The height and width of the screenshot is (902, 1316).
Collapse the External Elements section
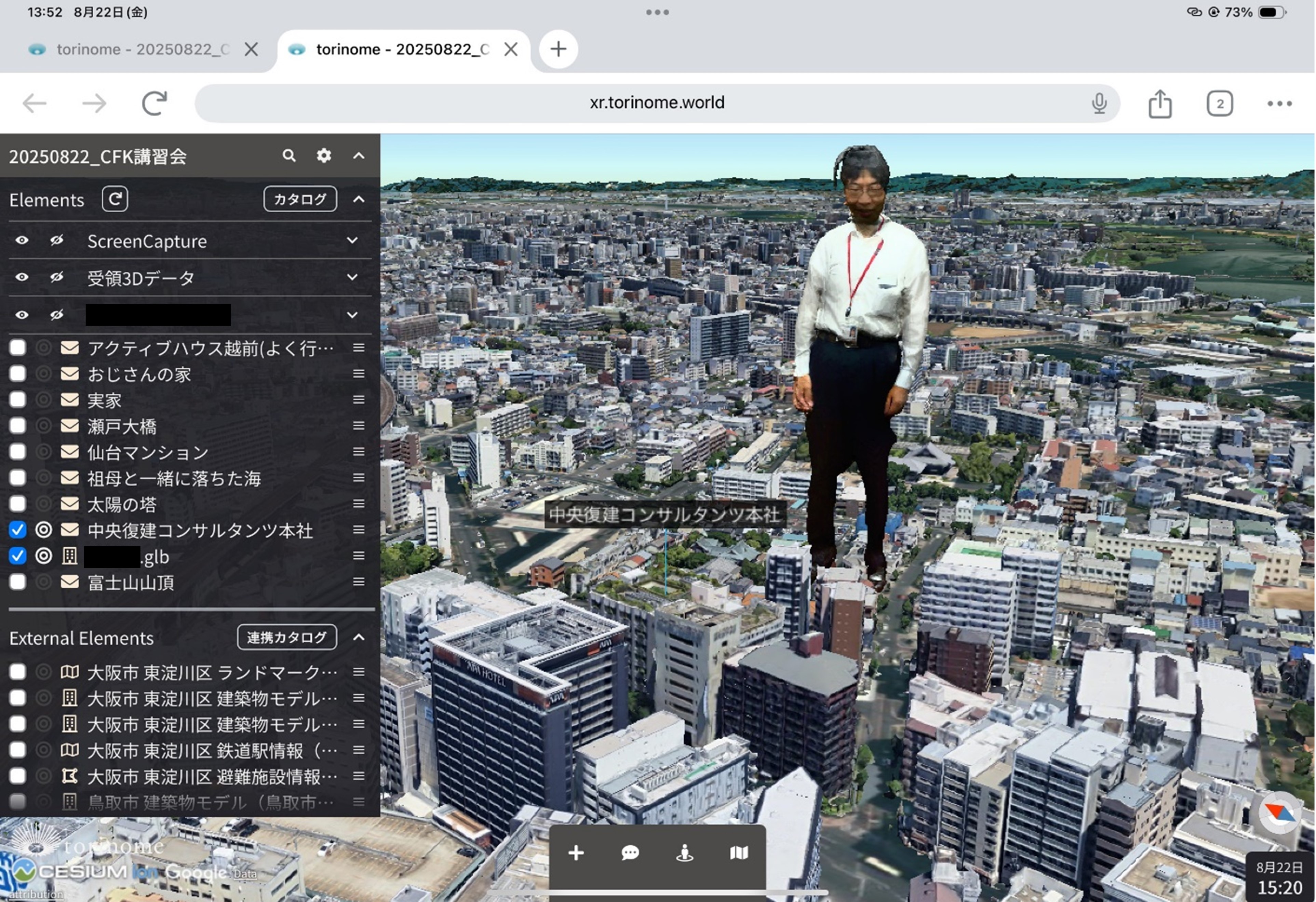[359, 637]
